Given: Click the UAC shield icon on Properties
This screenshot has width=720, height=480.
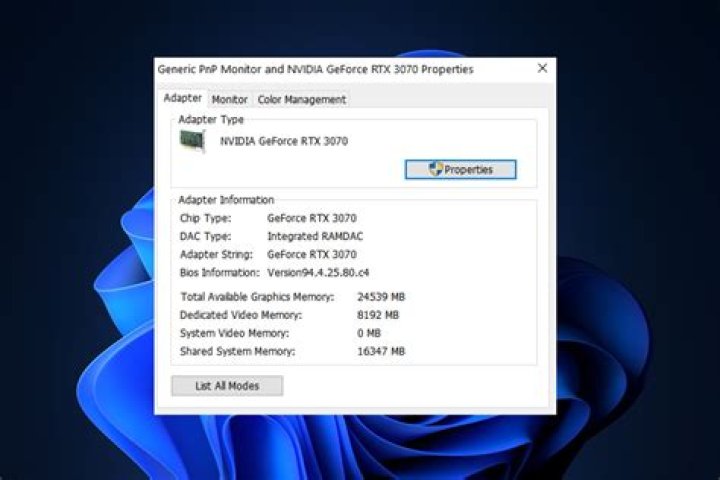Looking at the screenshot, I should coord(435,169).
